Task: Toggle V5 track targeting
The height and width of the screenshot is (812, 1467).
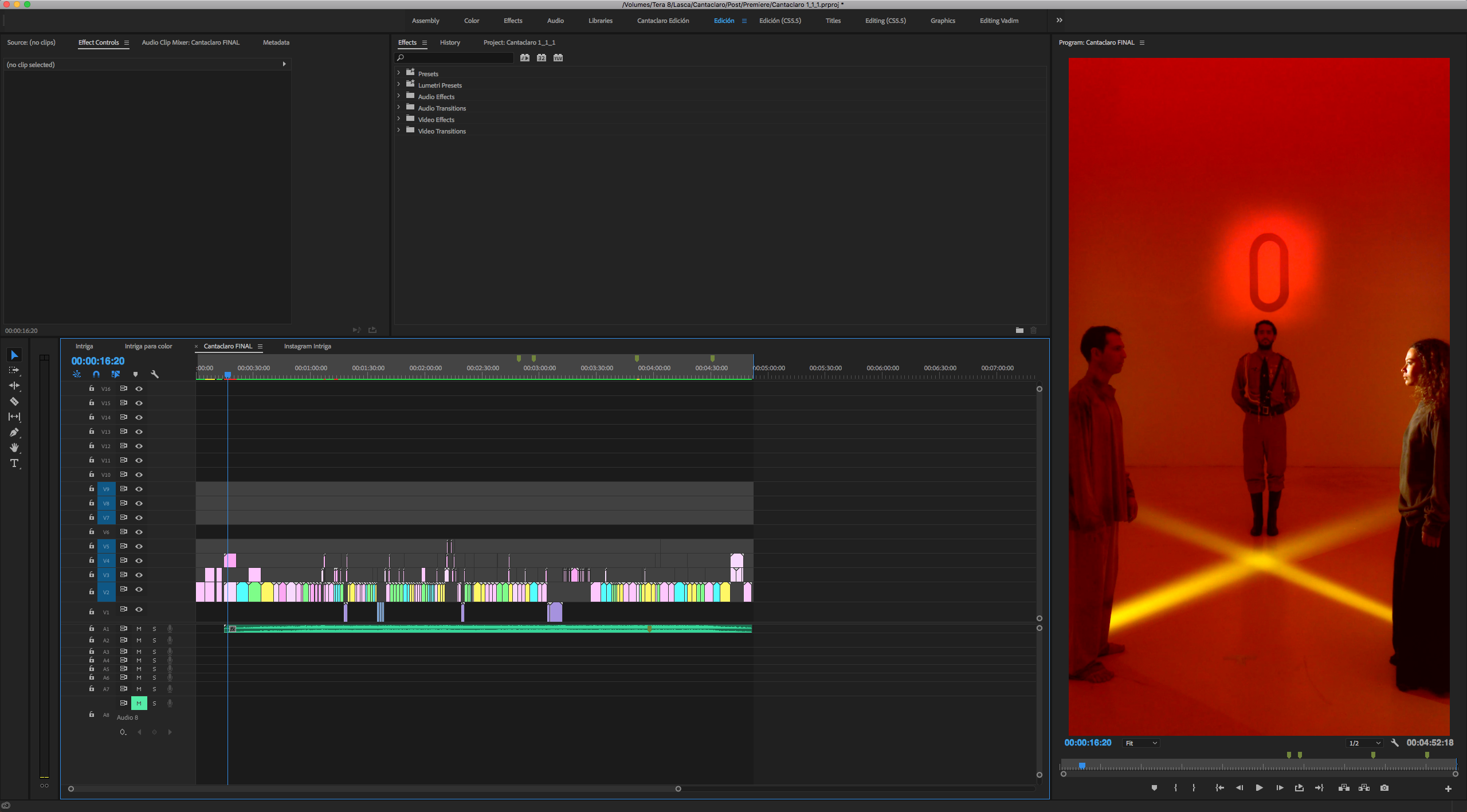Action: [x=106, y=546]
